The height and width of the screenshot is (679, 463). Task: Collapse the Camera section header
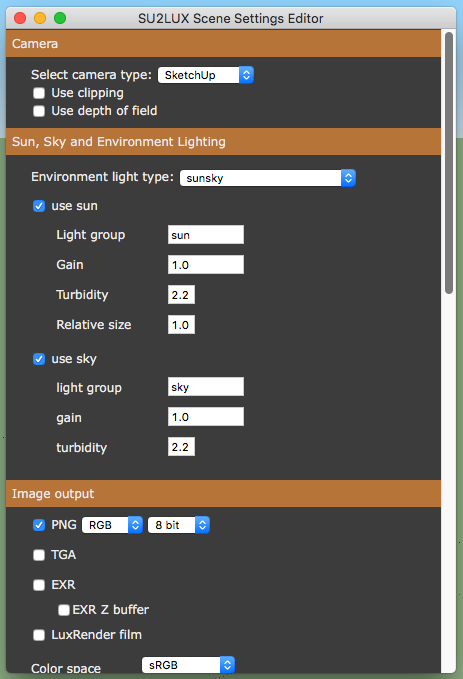pos(223,44)
